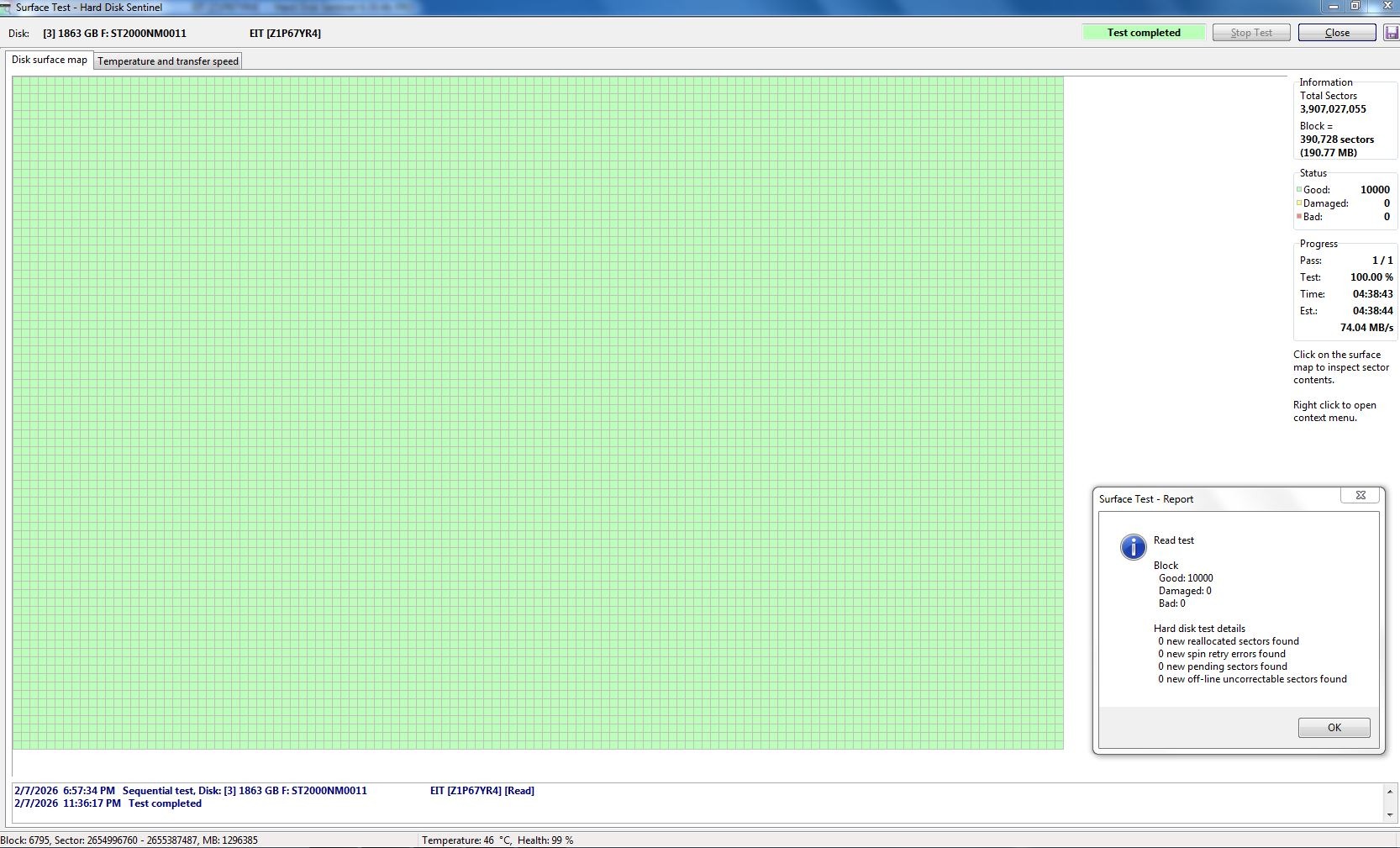Click the red Bad status swatch
1400x848 pixels.
point(1299,217)
